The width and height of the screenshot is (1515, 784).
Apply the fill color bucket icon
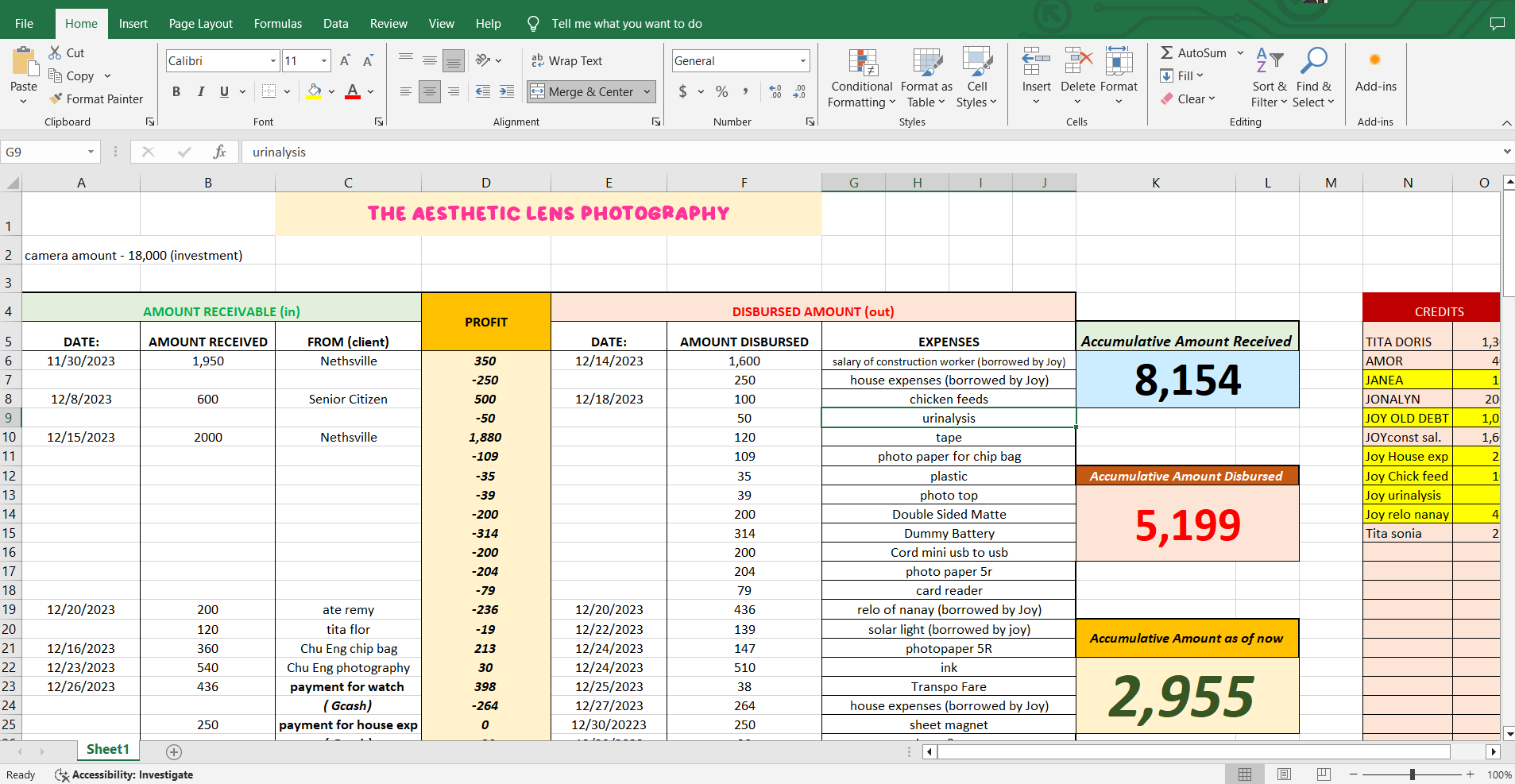(315, 91)
